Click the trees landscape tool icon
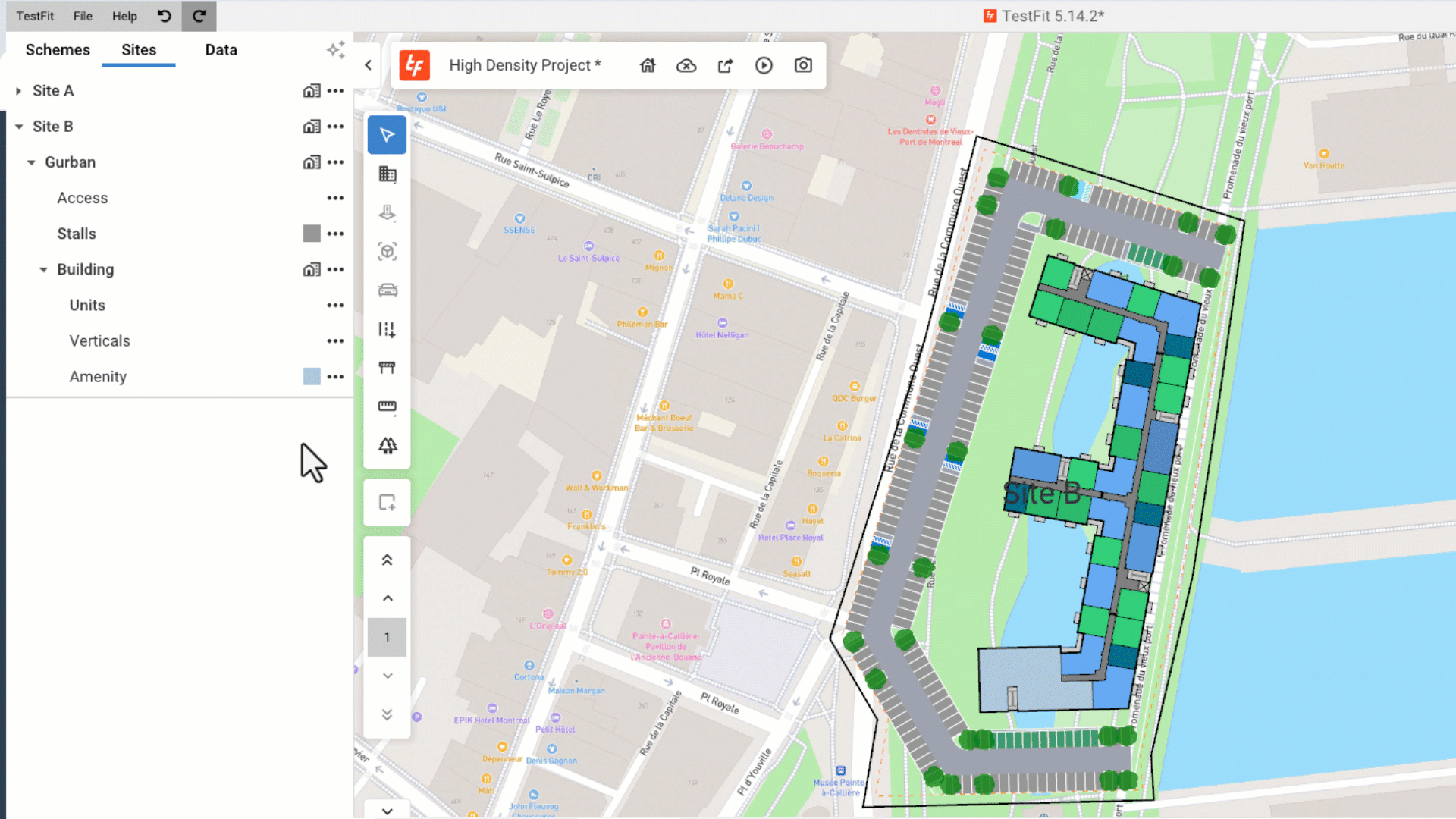 [387, 446]
